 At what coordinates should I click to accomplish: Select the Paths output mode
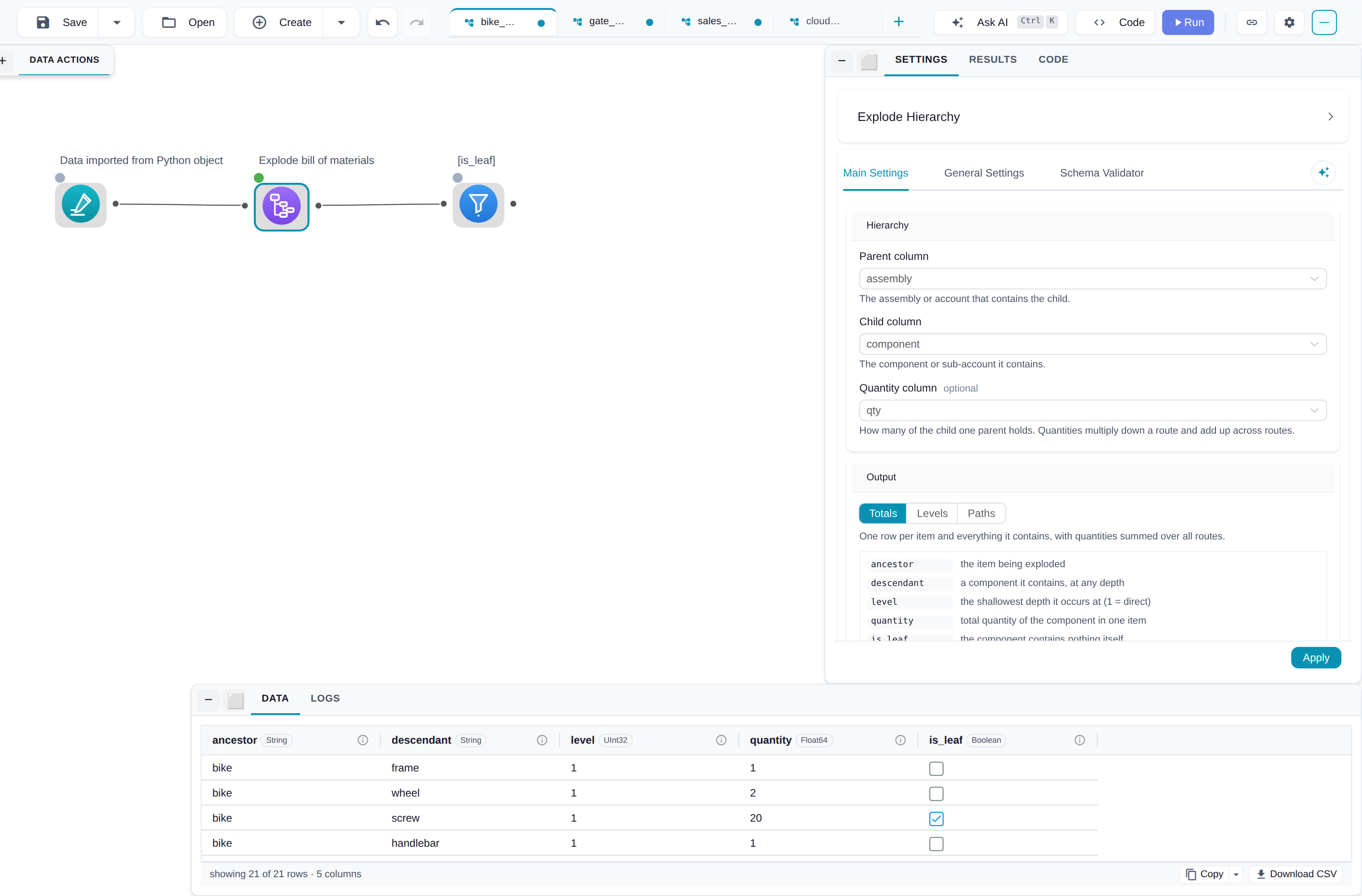pyautogui.click(x=981, y=513)
